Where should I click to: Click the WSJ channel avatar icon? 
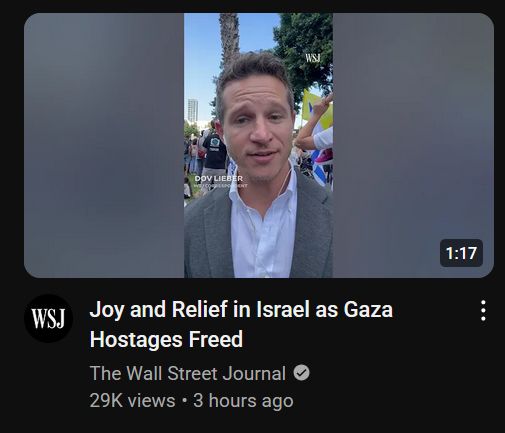[48, 318]
